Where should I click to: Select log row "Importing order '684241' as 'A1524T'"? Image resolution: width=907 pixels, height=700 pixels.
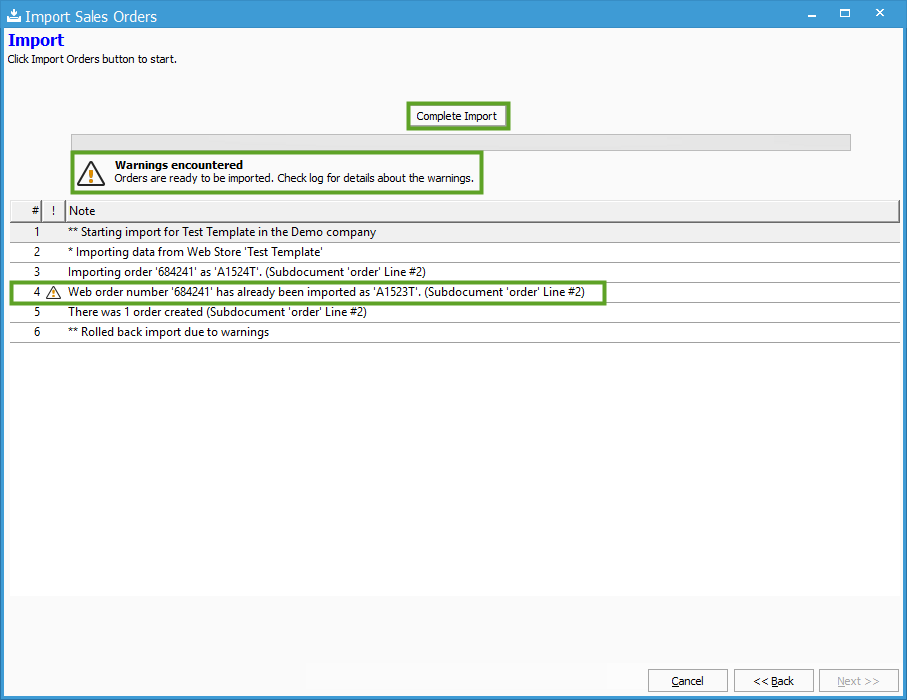455,272
